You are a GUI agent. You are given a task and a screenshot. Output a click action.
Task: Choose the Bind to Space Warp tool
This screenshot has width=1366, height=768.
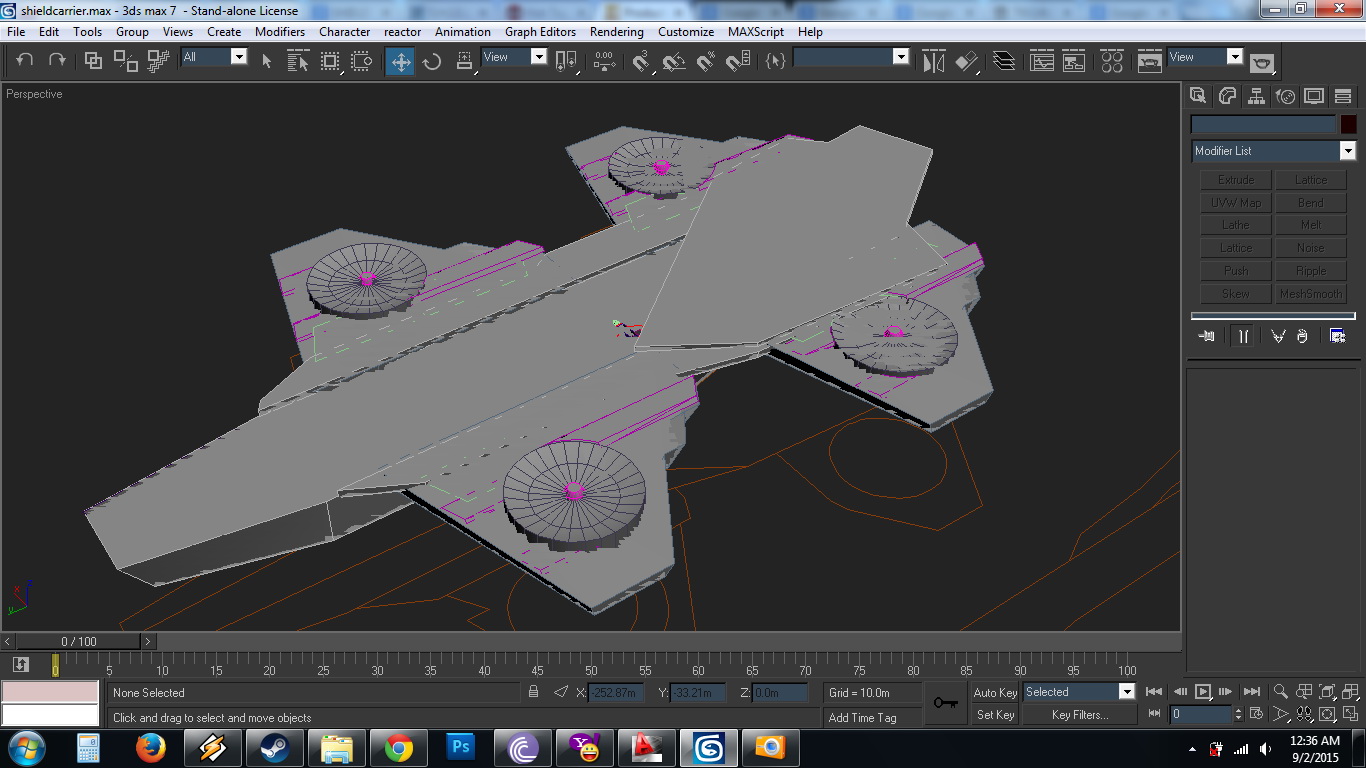coord(158,61)
